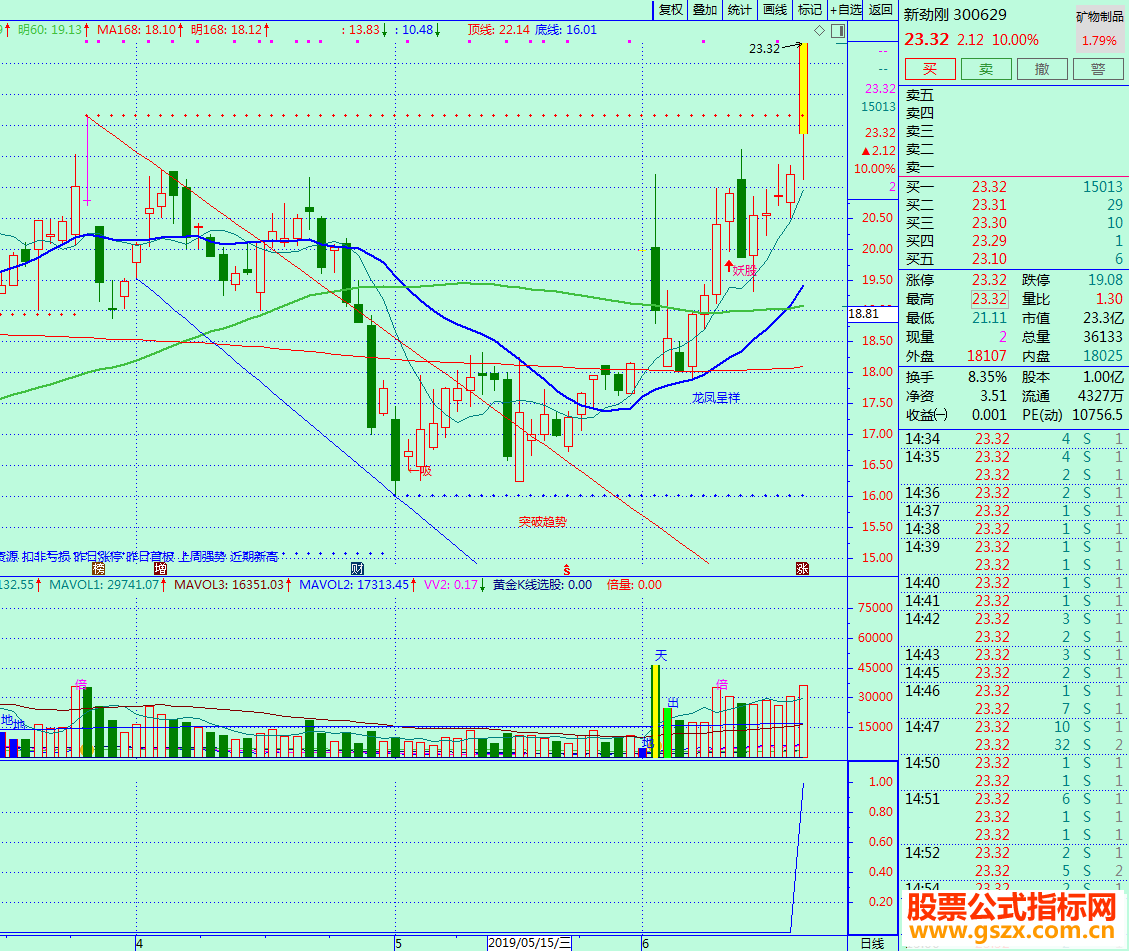Click the date label 2019/05/15/三

point(529,943)
